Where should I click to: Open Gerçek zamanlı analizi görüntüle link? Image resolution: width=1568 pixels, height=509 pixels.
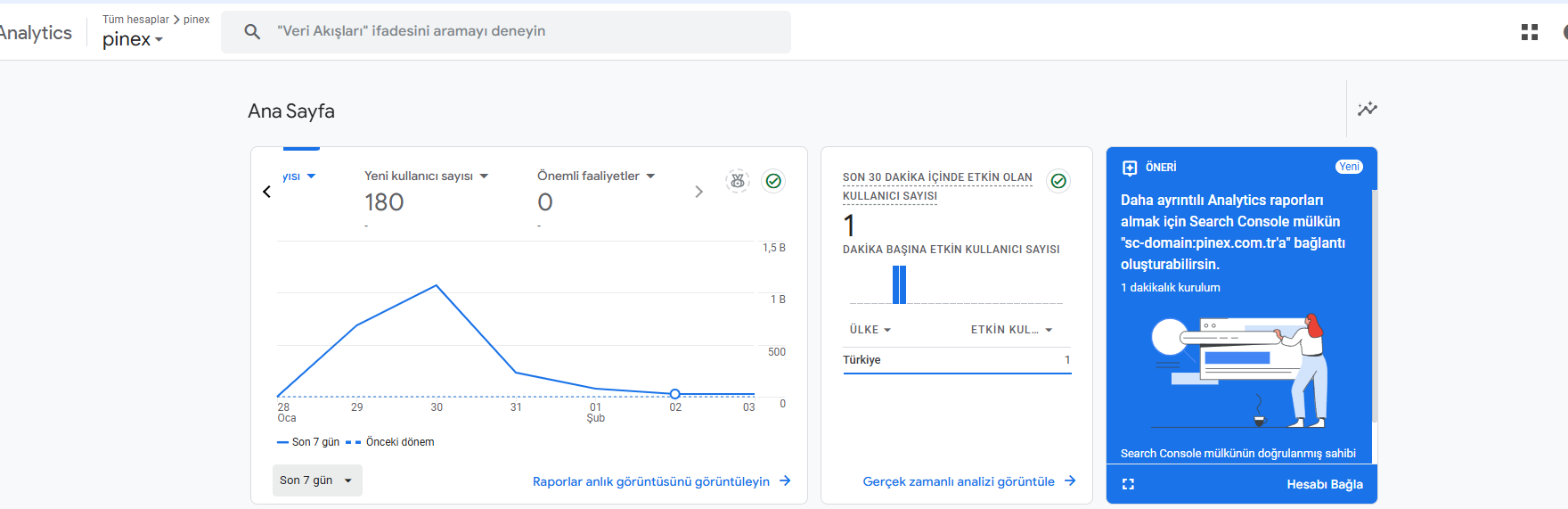point(959,481)
